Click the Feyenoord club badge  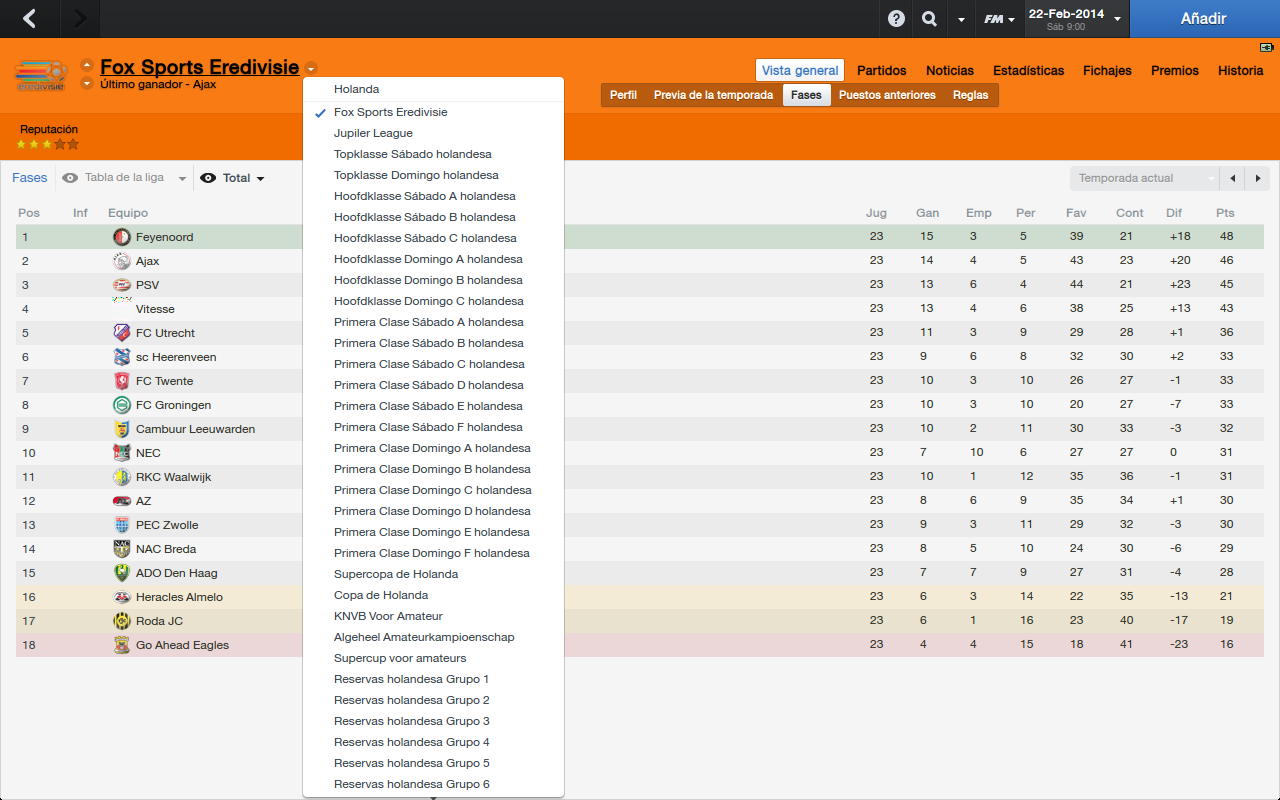(122, 237)
